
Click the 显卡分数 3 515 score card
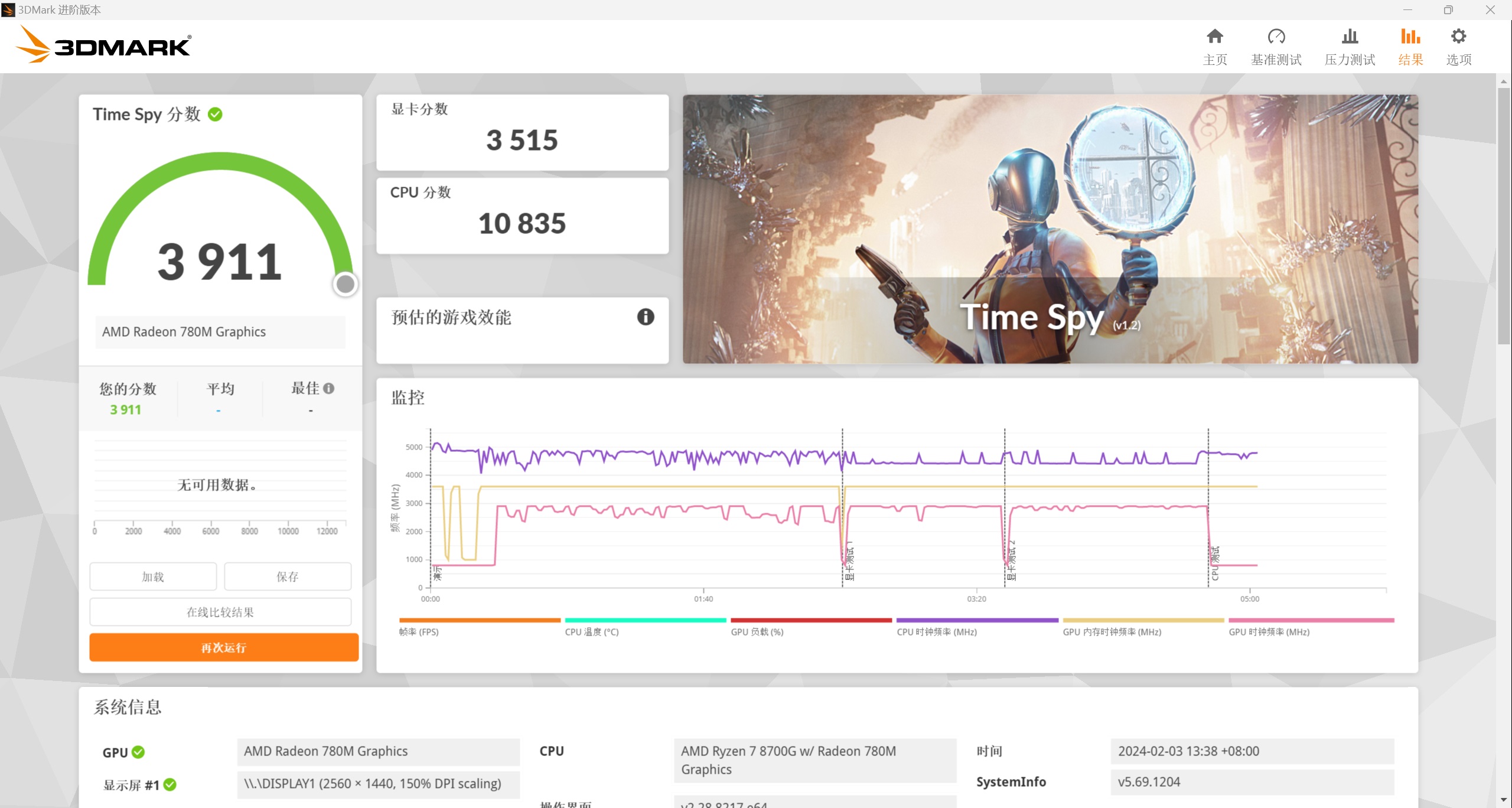coord(522,133)
